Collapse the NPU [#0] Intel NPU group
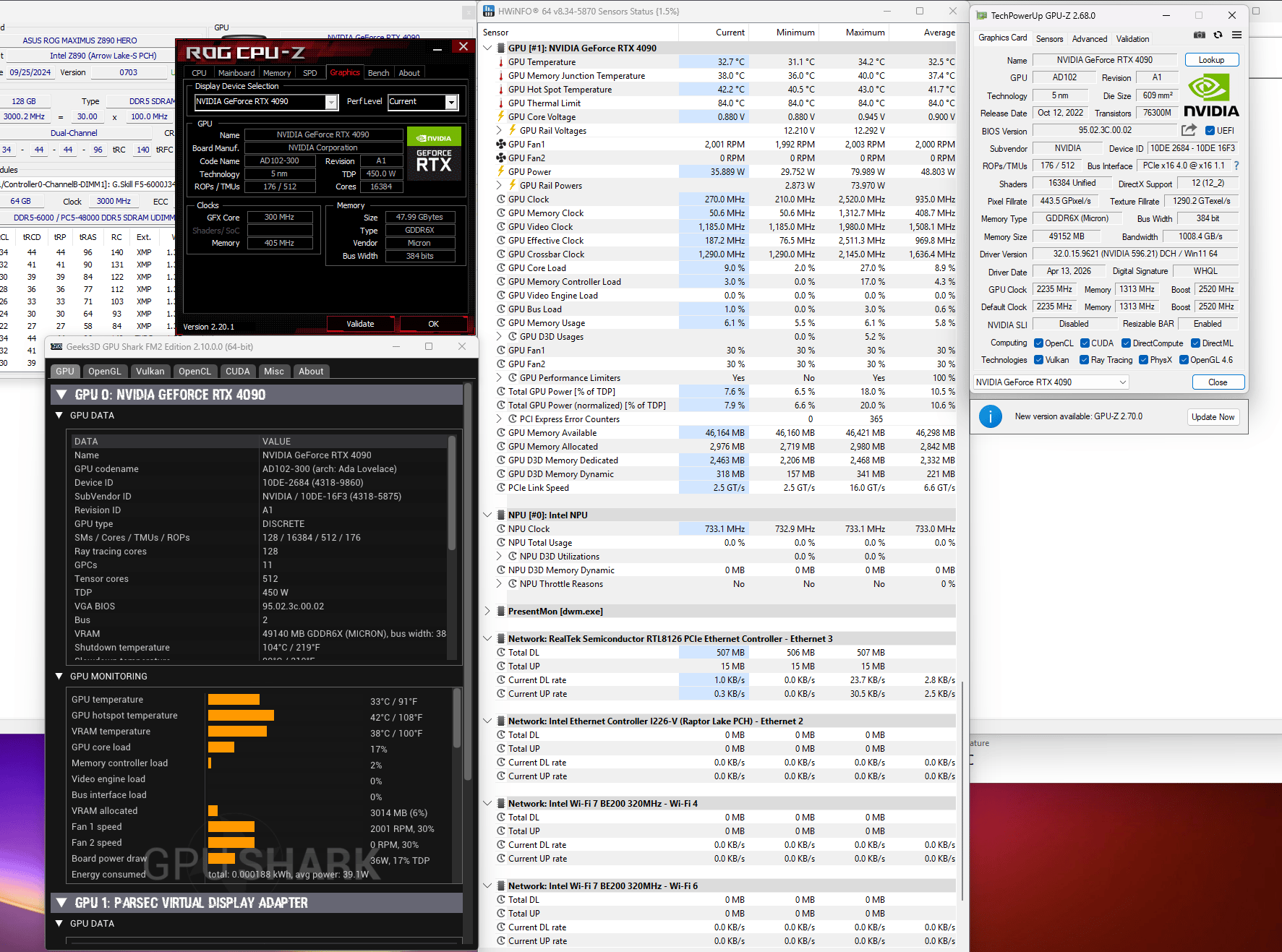This screenshot has width=1282, height=952. coord(488,515)
